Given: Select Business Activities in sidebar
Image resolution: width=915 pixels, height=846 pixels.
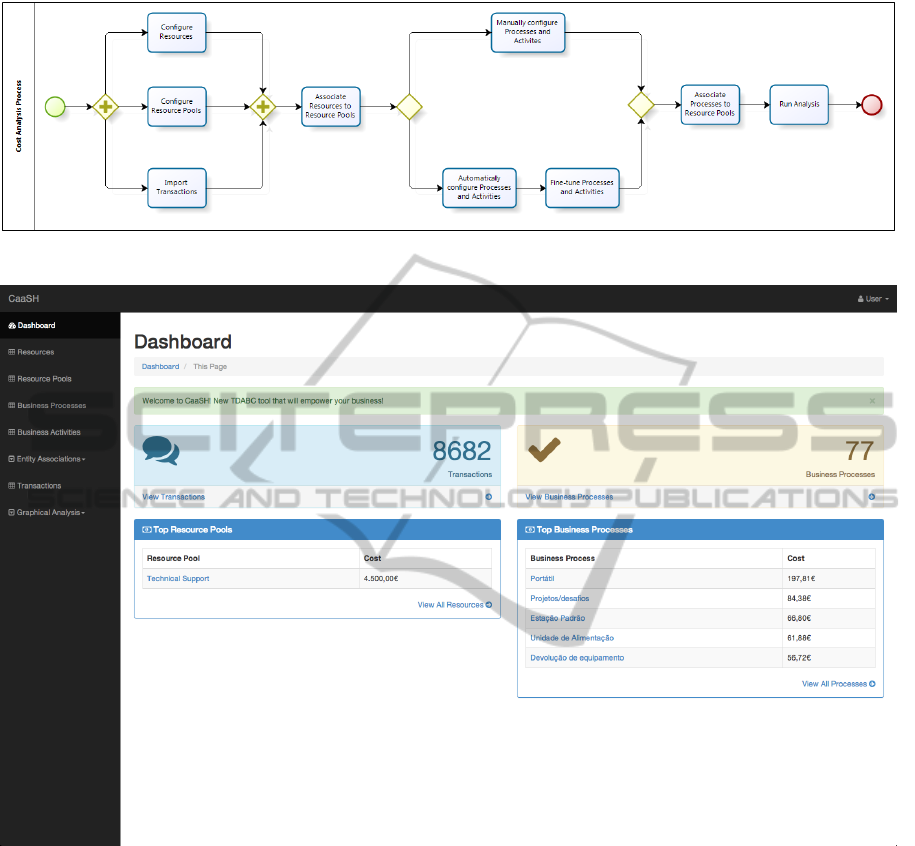Looking at the screenshot, I should point(48,432).
